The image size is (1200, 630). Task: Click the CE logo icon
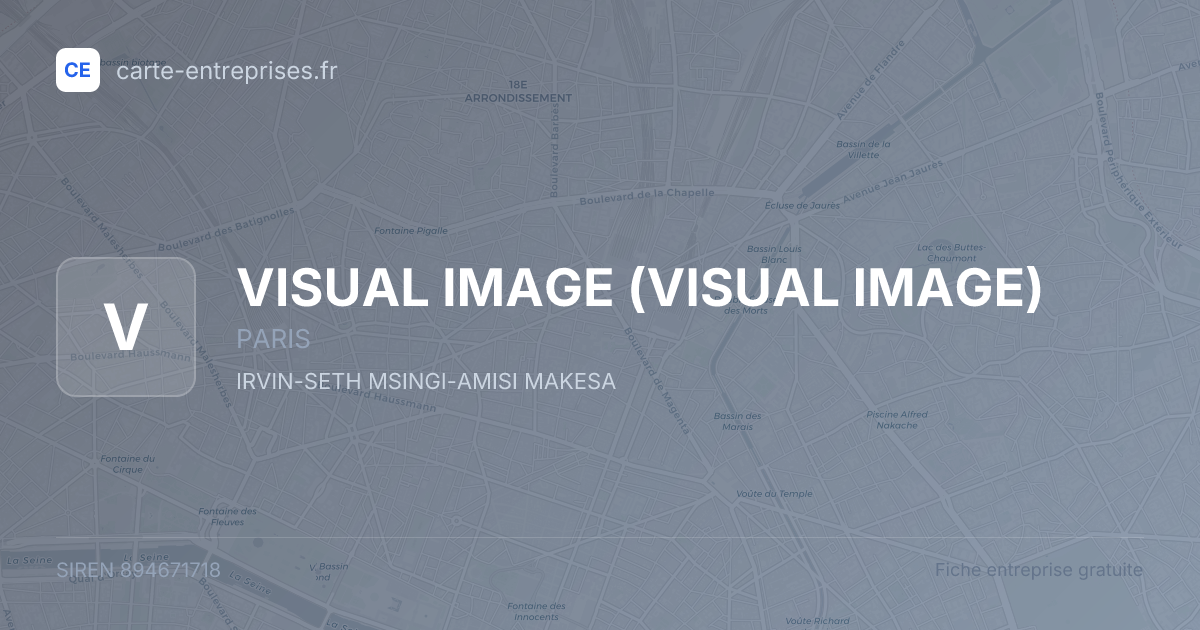coord(78,70)
